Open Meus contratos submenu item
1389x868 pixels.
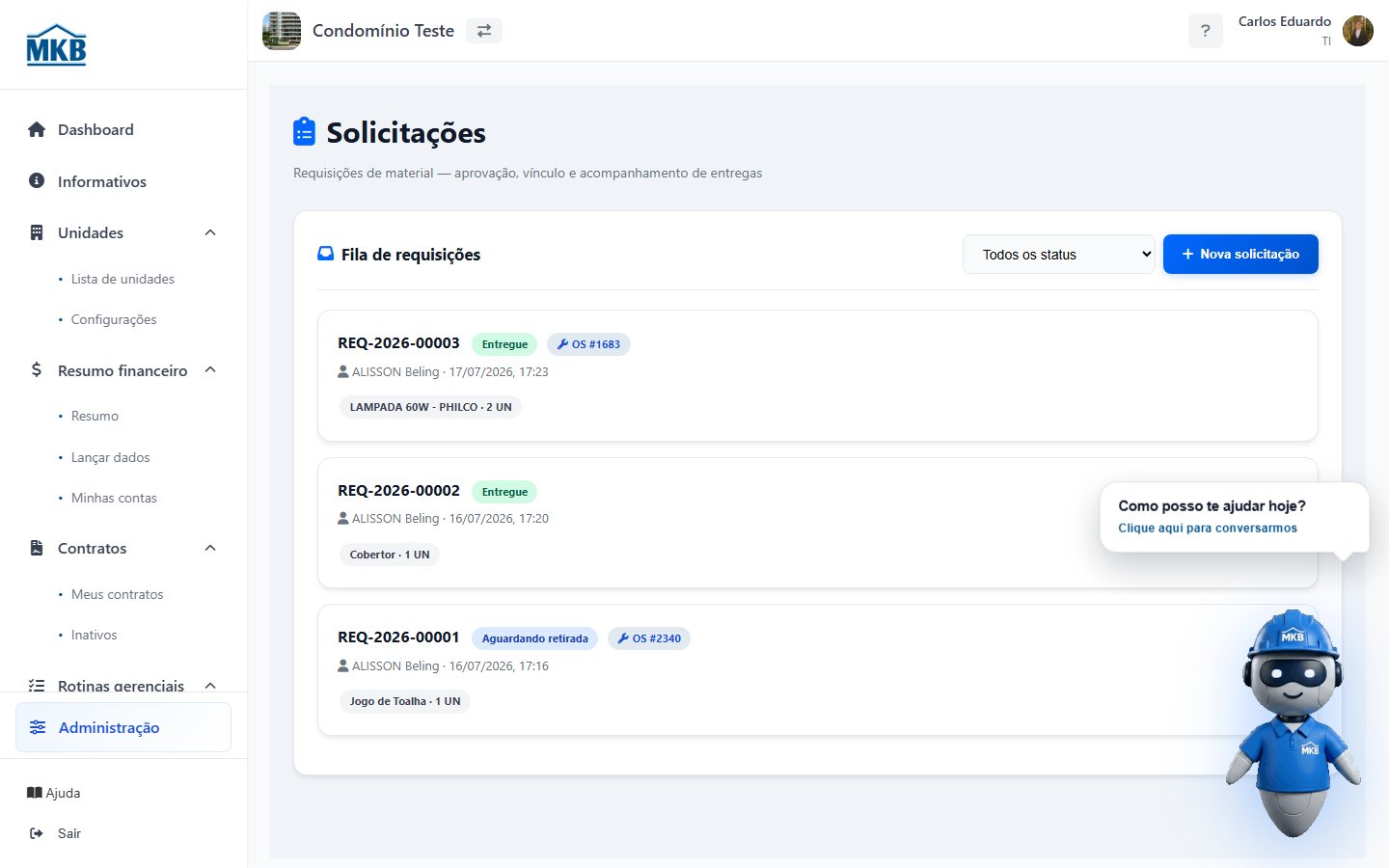pos(117,594)
